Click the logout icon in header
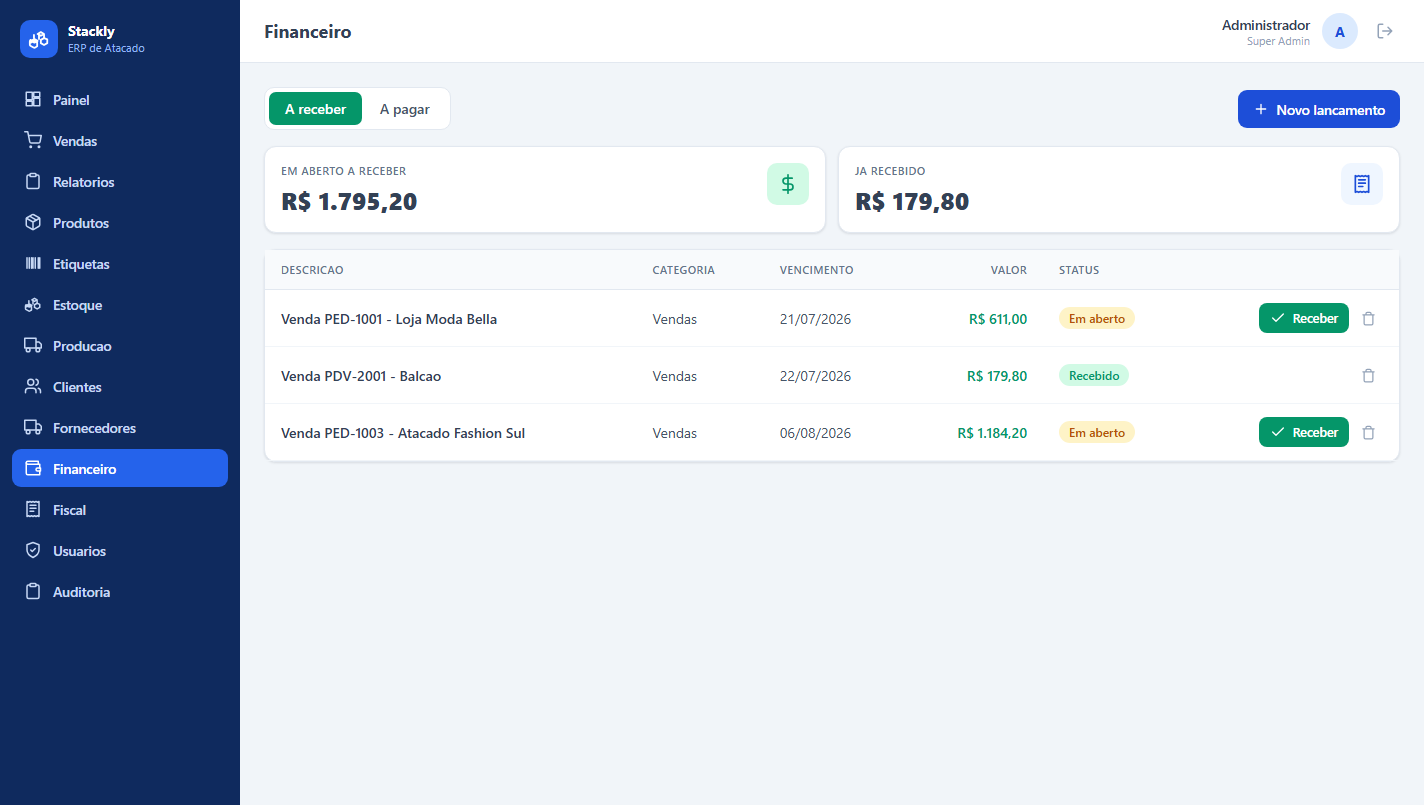Image resolution: width=1424 pixels, height=805 pixels. click(x=1385, y=31)
